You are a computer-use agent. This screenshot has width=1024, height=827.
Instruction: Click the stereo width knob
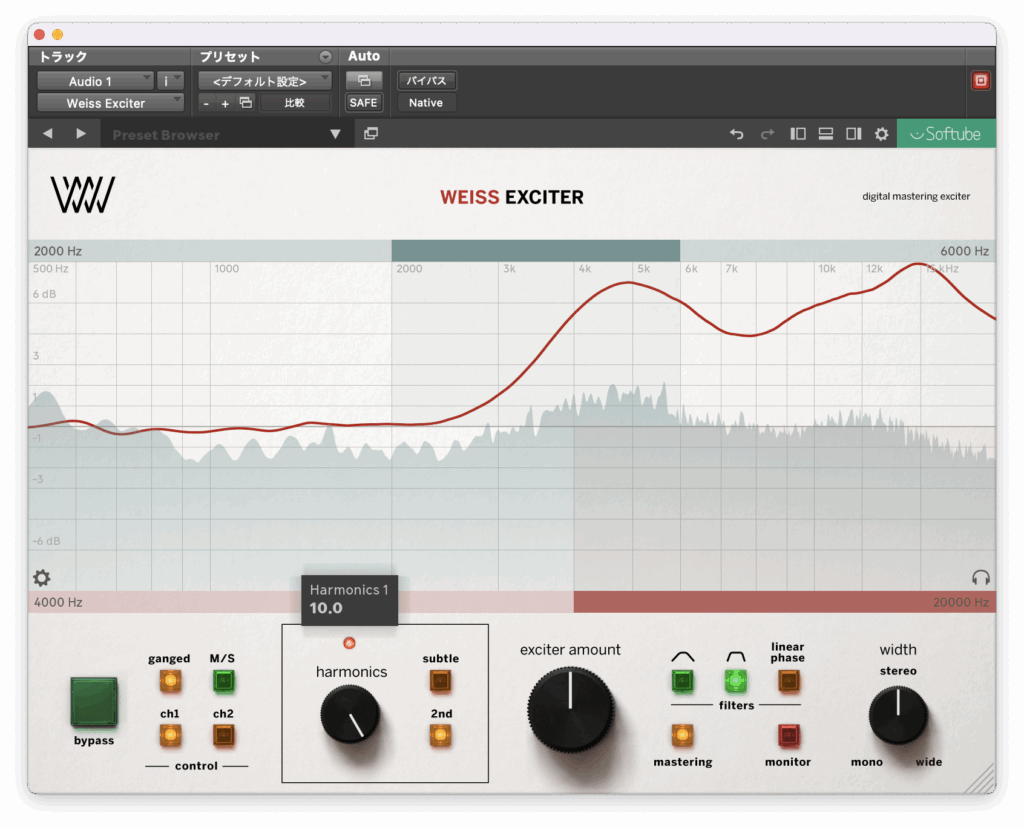click(898, 715)
